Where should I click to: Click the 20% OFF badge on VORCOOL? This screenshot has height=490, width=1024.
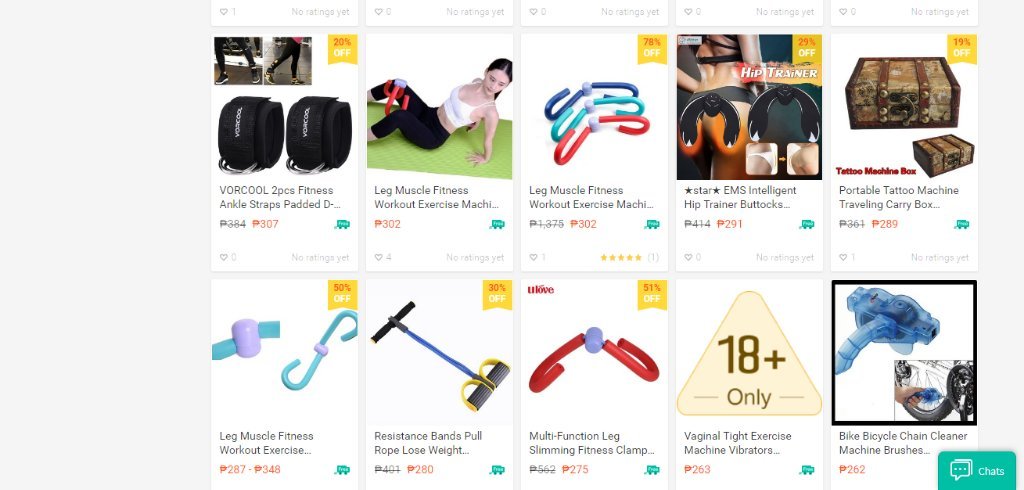point(342,48)
